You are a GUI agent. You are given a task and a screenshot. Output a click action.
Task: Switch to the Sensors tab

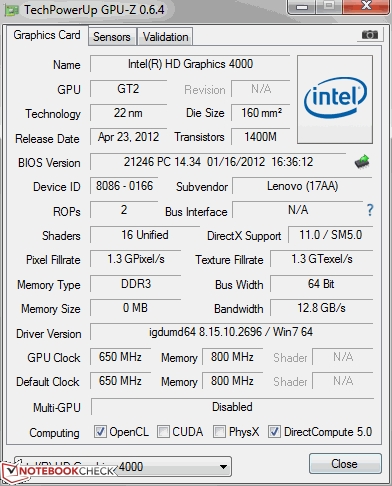tap(112, 36)
